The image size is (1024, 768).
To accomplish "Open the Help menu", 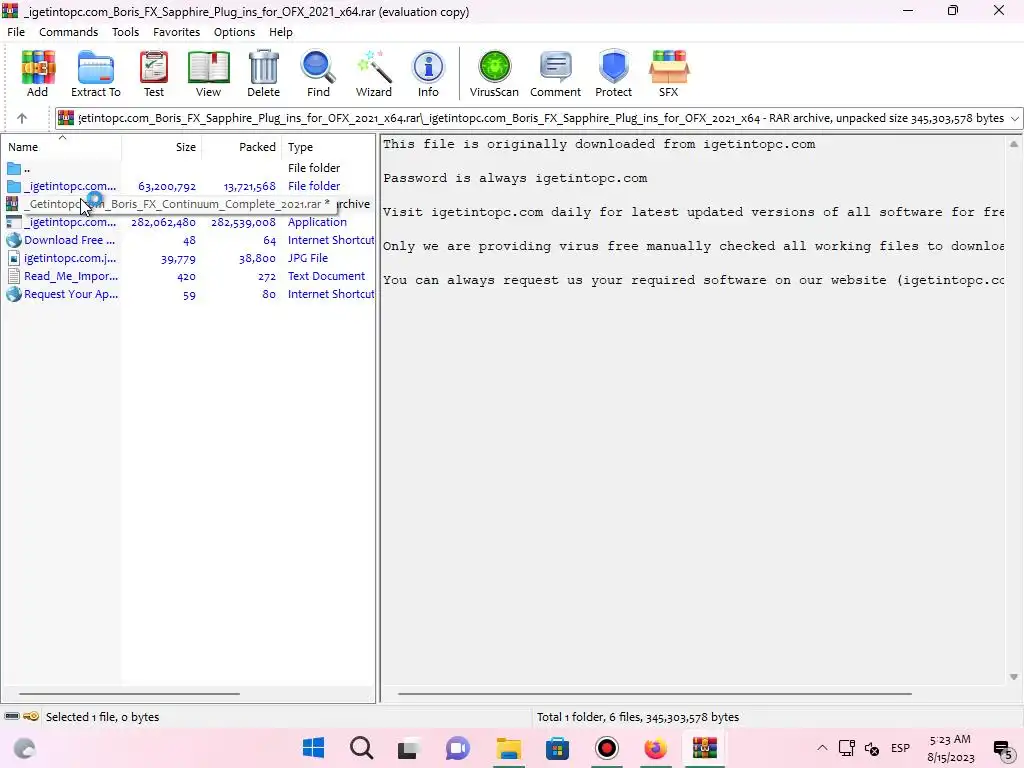I will [x=281, y=32].
